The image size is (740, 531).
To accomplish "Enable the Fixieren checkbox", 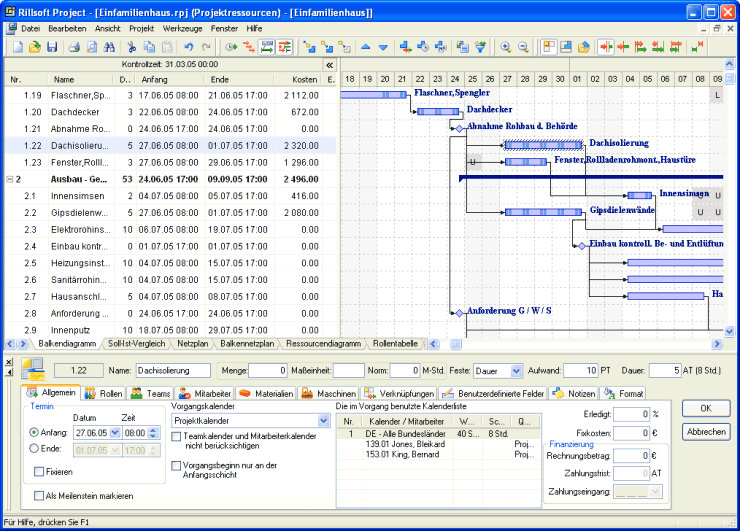I will coord(39,472).
